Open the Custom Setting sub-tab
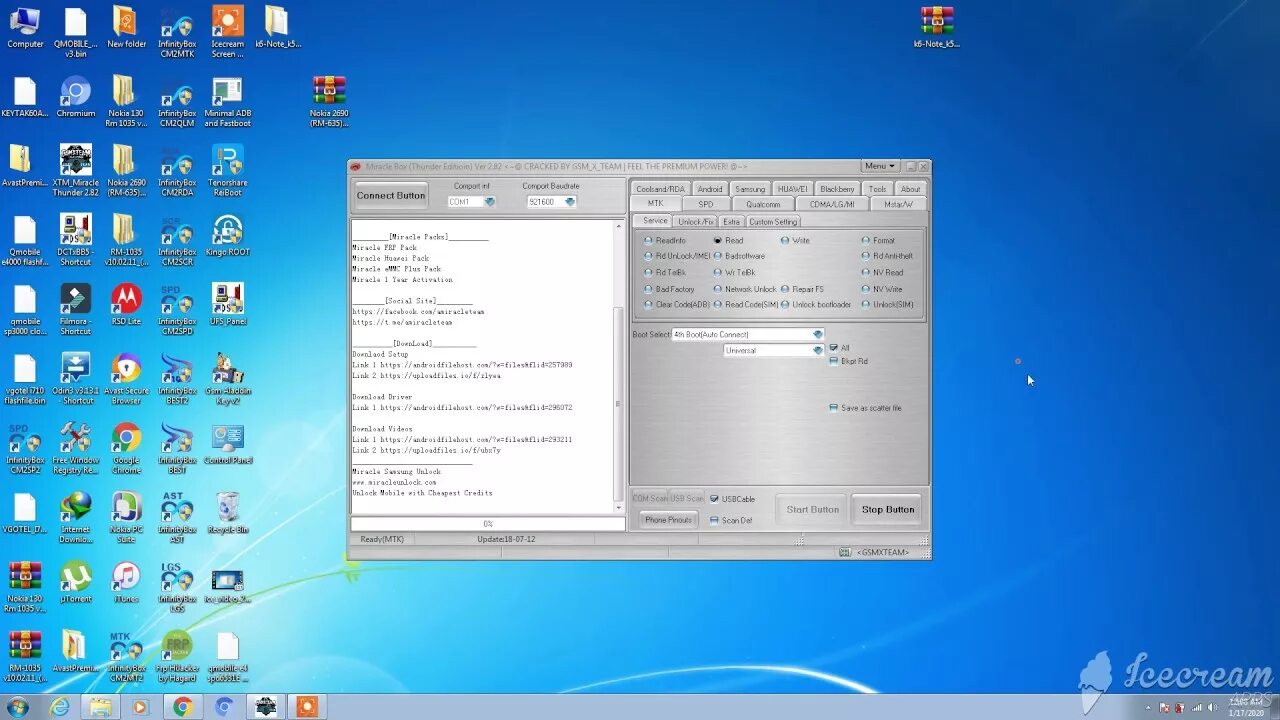Screen dimensions: 1280x720 (x=773, y=222)
